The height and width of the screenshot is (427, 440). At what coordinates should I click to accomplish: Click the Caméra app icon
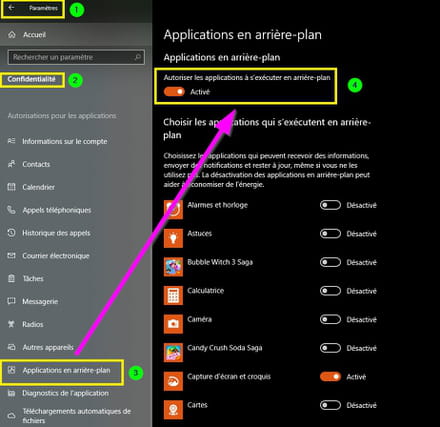pos(173,324)
